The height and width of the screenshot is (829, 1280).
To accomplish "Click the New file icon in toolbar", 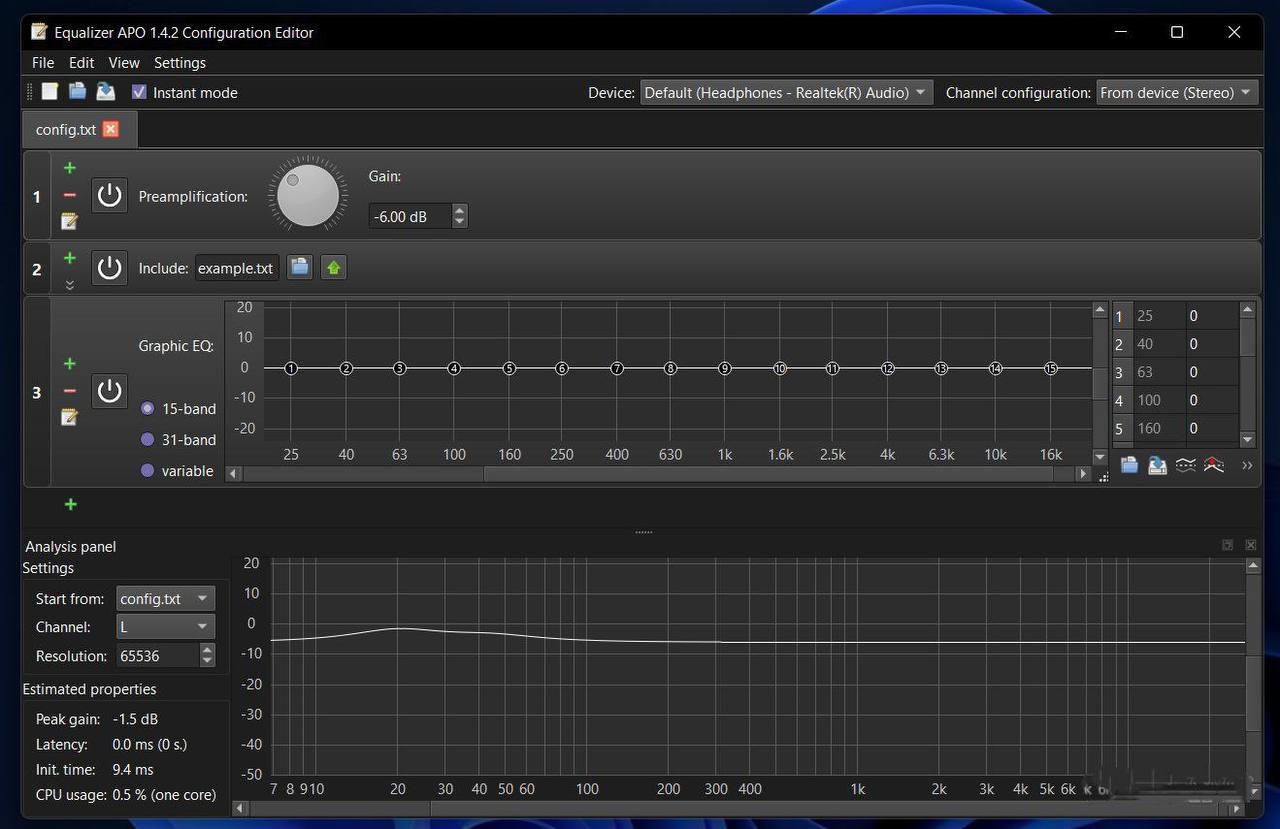I will coord(49,92).
